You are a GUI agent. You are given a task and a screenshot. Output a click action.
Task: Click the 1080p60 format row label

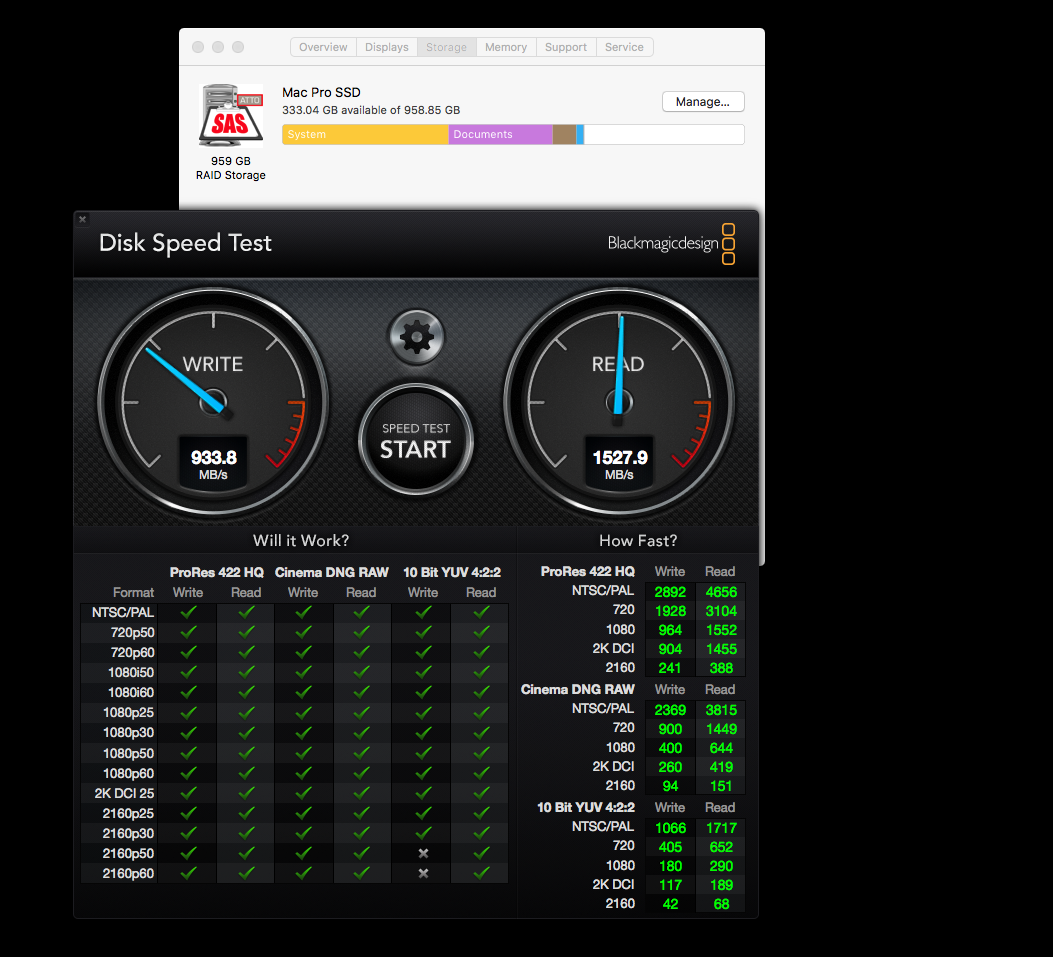[x=128, y=774]
